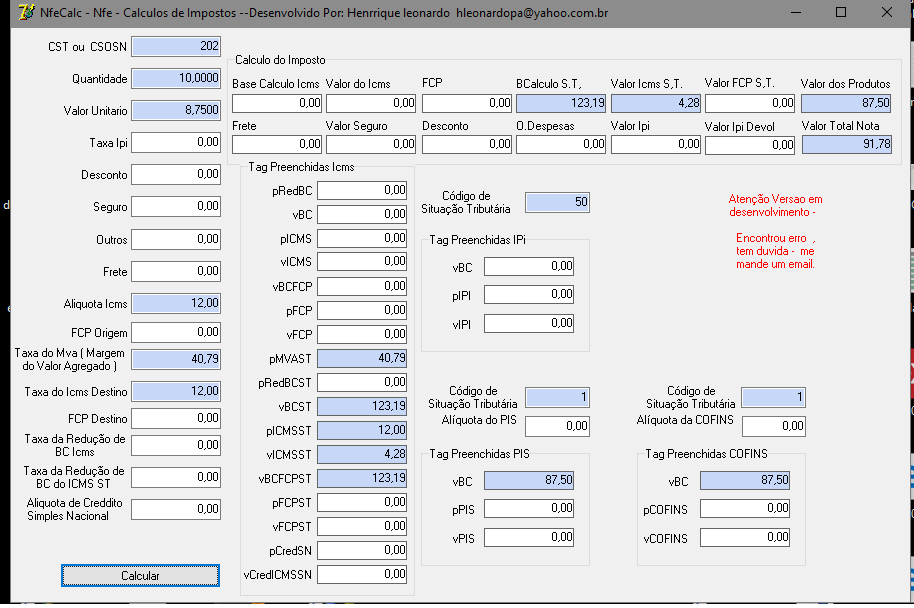Select the BCalculo S.T. field

pyautogui.click(x=561, y=104)
